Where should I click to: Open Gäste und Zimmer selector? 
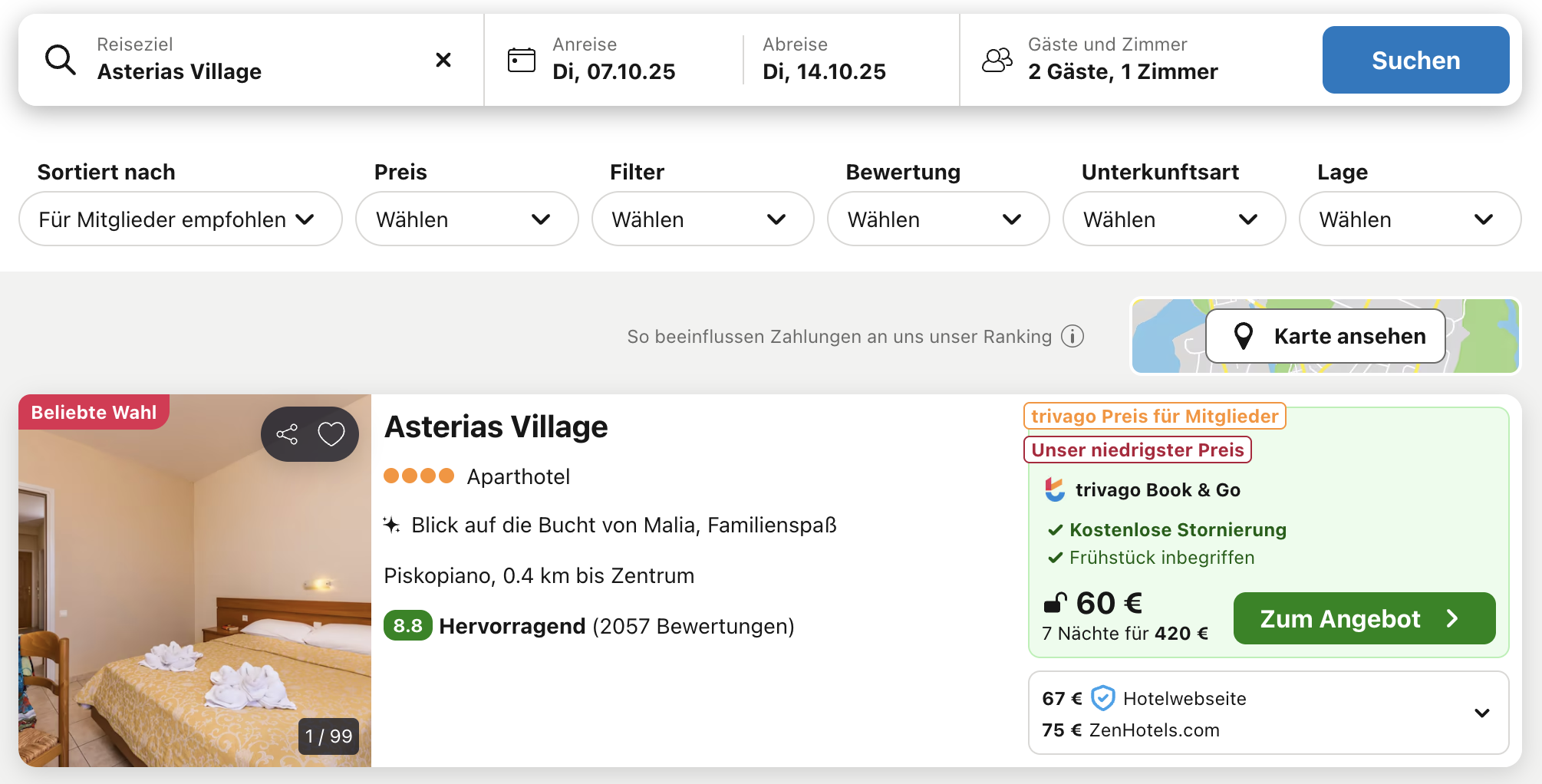click(x=1123, y=60)
